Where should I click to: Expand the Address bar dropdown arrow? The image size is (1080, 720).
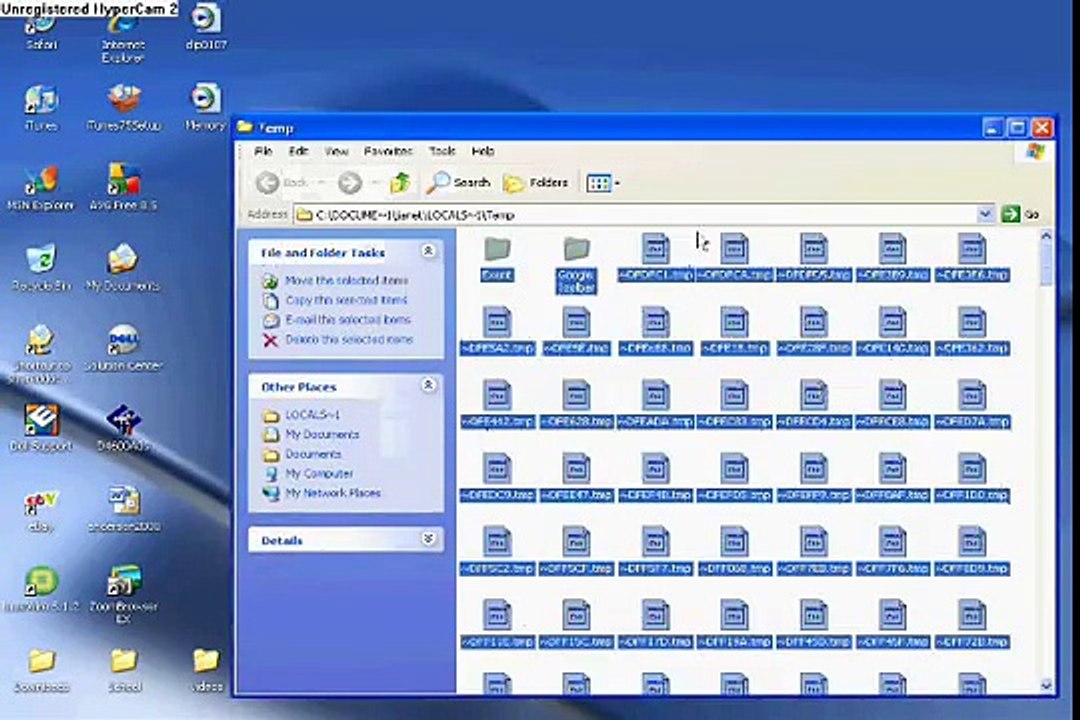coord(985,214)
